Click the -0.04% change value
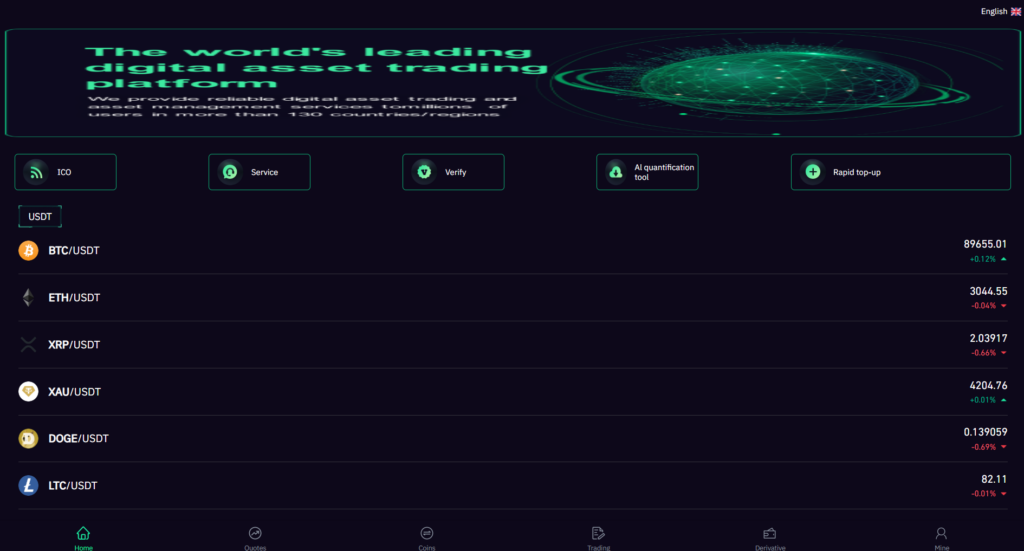The image size is (1024, 551). click(983, 306)
